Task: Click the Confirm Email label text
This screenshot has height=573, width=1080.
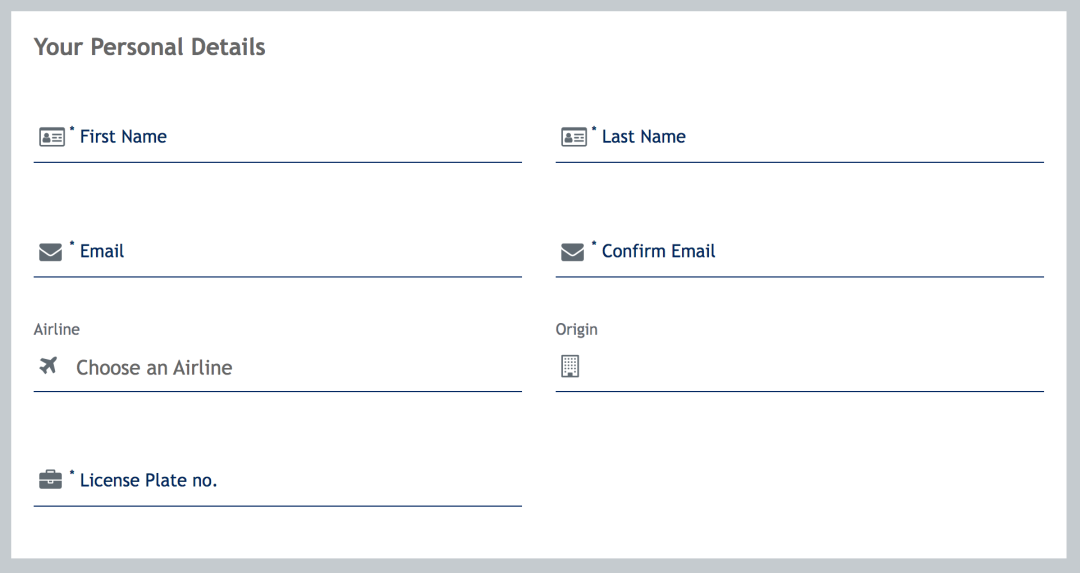Action: pos(658,251)
